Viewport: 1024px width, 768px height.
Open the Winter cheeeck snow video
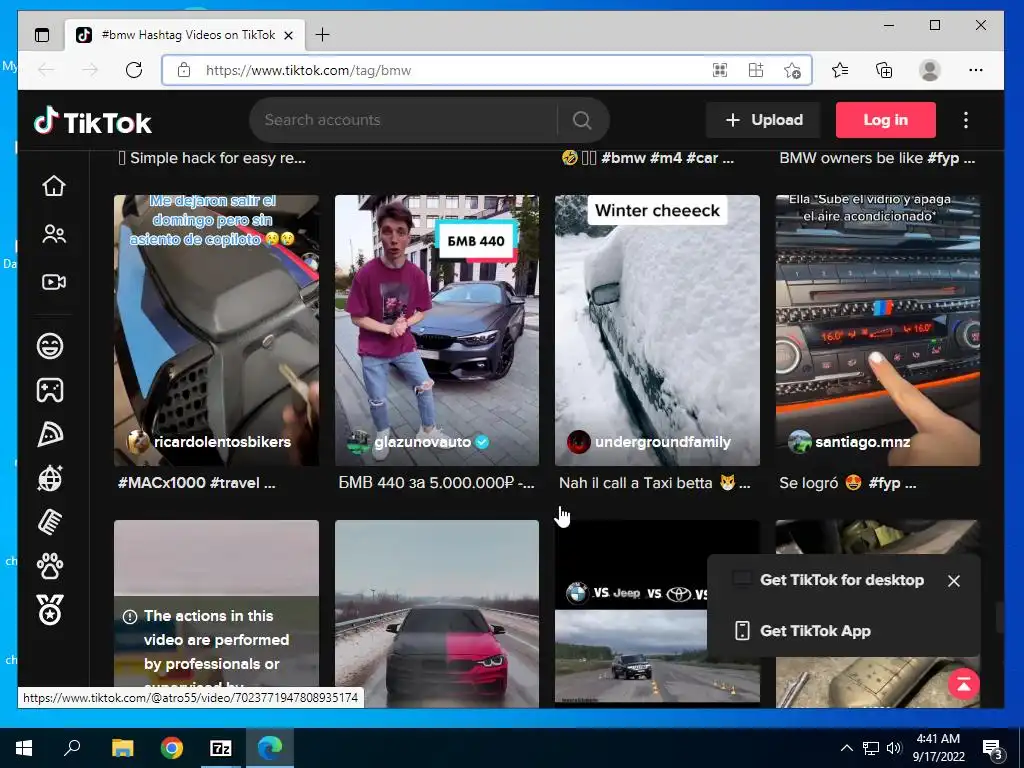click(x=657, y=330)
